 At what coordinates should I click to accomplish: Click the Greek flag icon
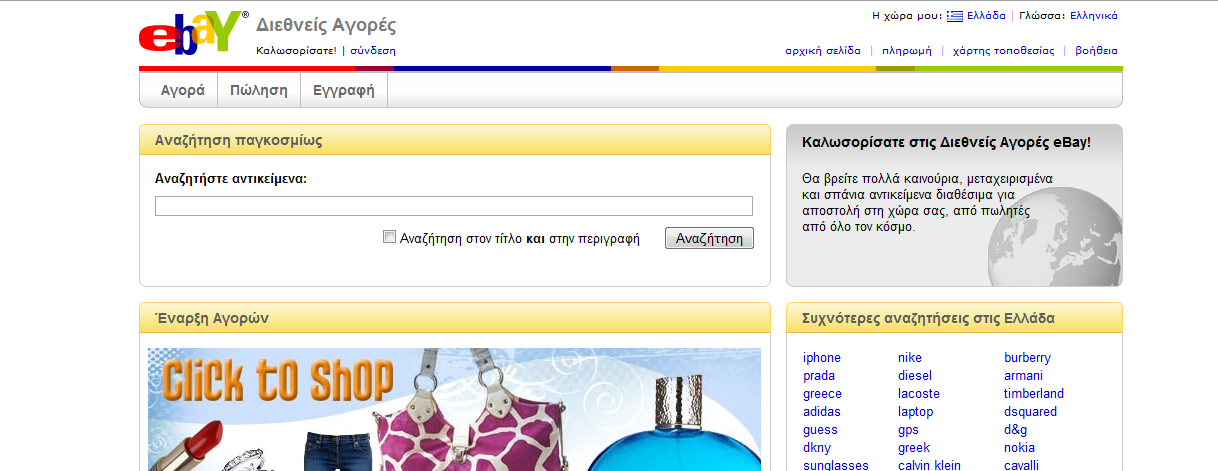pyautogui.click(x=955, y=15)
